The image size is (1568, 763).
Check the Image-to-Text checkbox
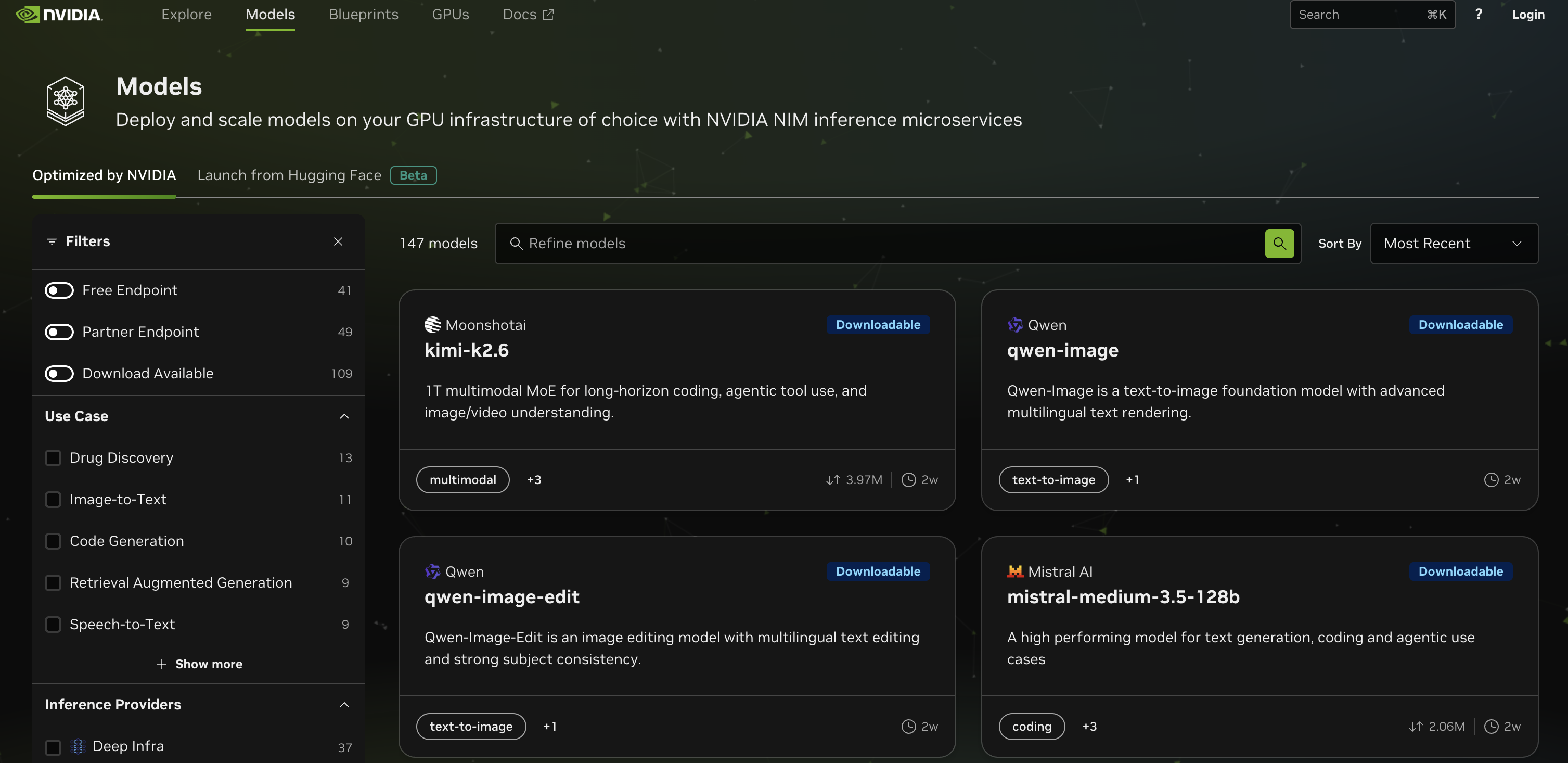pos(53,499)
